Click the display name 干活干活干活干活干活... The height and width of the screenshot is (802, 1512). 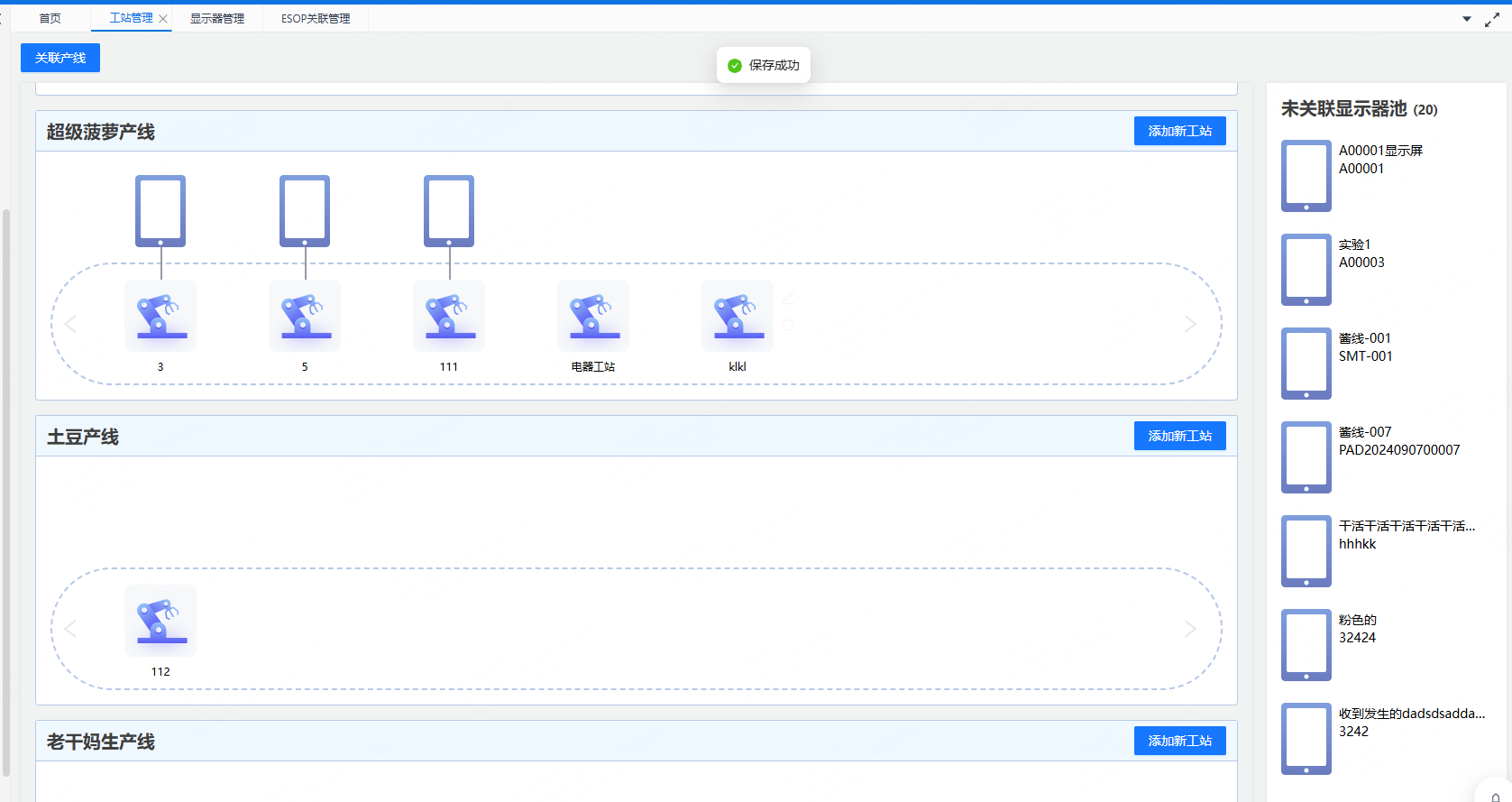coord(1407,526)
